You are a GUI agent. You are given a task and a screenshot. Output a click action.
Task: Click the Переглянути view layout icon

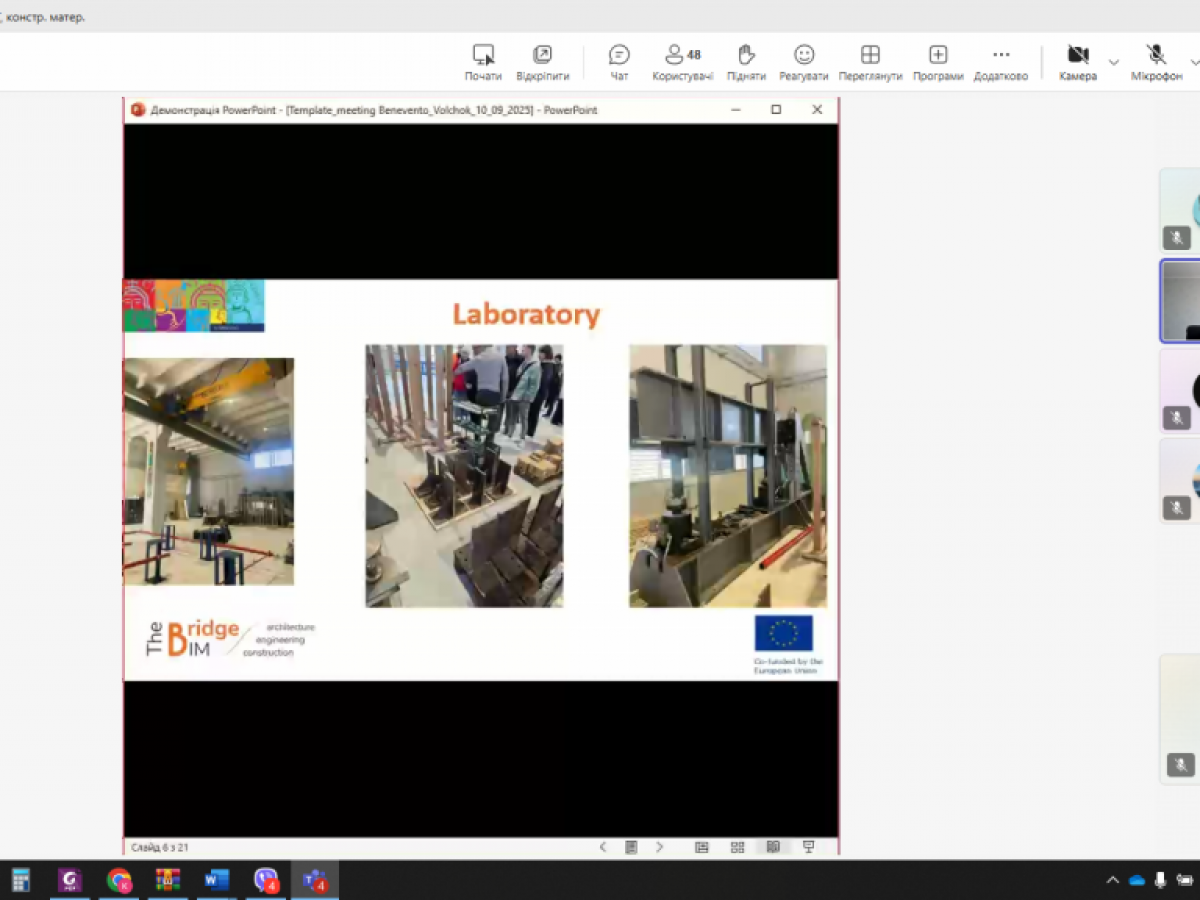870,62
